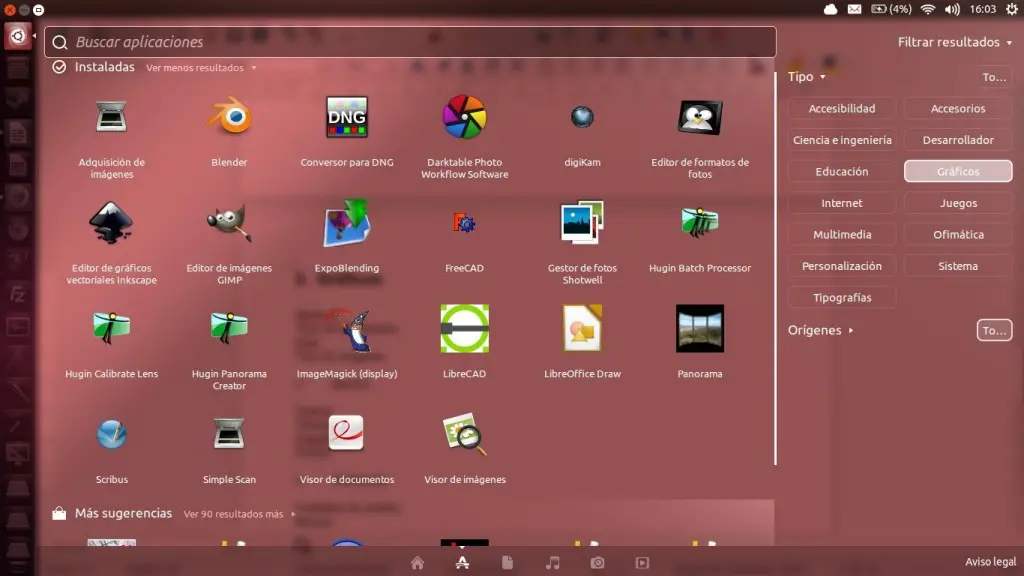Viewport: 1024px width, 576px height.
Task: Toggle the Ofimática filter
Action: click(x=958, y=234)
